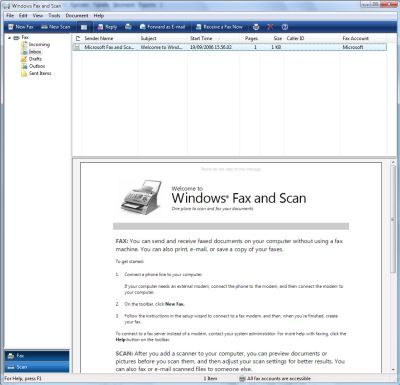Click the Drafts folder icon

coord(24,59)
